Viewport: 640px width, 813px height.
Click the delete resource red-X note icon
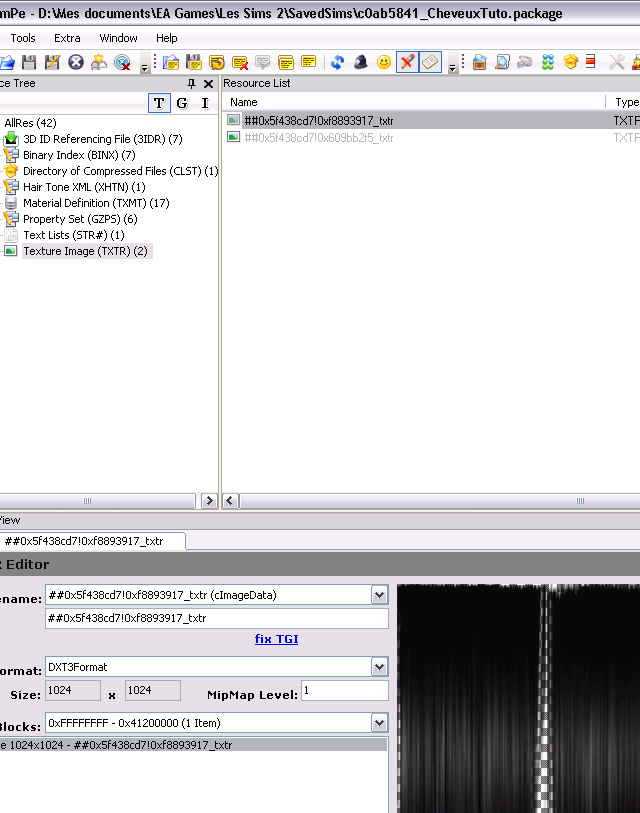240,62
